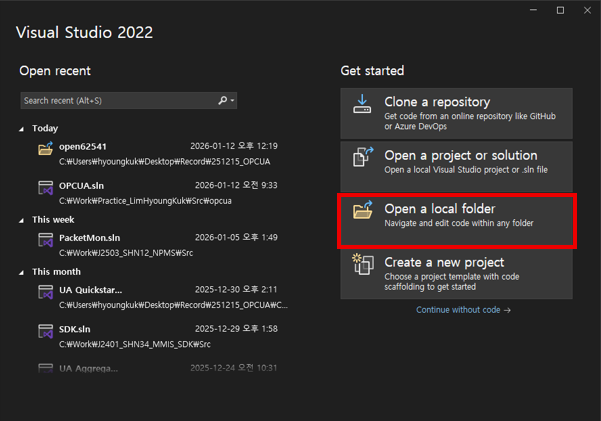
Task: Collapse the This month group
Action: coord(22,272)
